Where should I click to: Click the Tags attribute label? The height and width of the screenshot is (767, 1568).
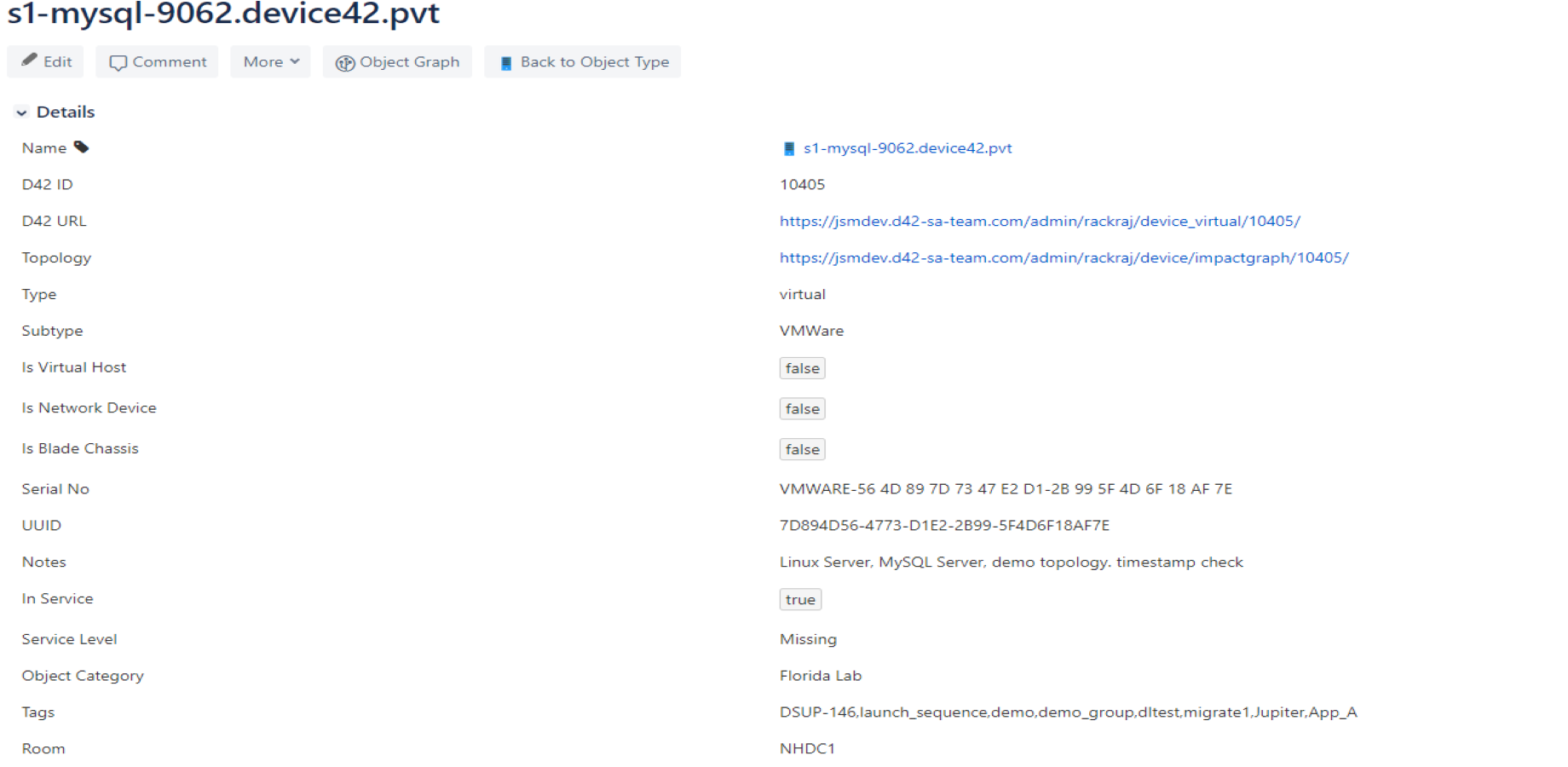(x=37, y=712)
